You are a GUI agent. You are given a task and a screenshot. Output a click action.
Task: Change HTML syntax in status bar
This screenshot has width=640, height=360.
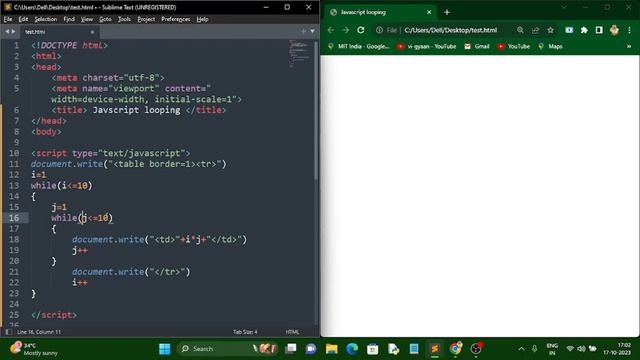292,332
